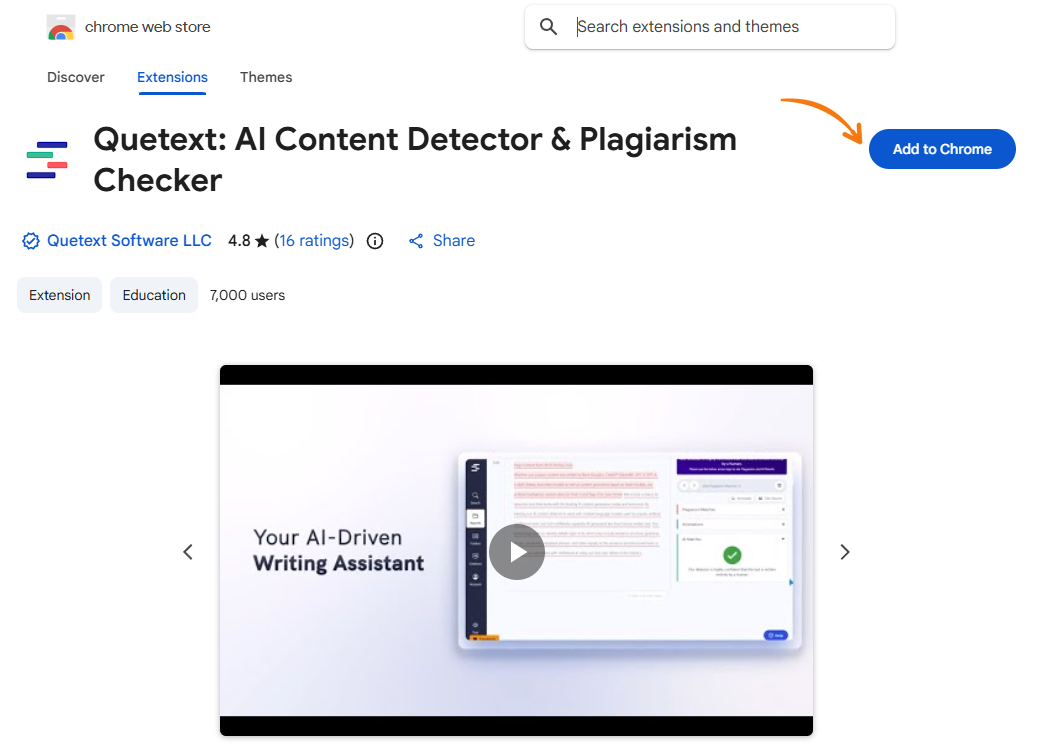Click the search magnifier icon

coord(549,27)
